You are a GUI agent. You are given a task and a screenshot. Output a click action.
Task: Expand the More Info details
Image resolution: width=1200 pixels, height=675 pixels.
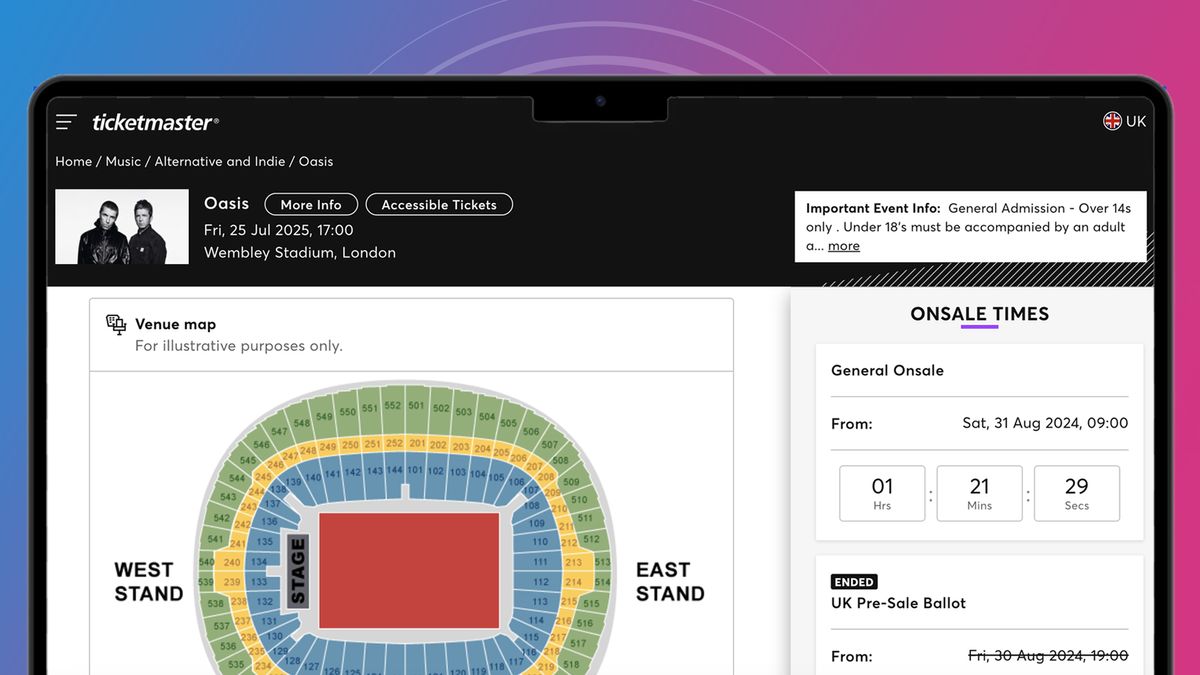tap(310, 204)
